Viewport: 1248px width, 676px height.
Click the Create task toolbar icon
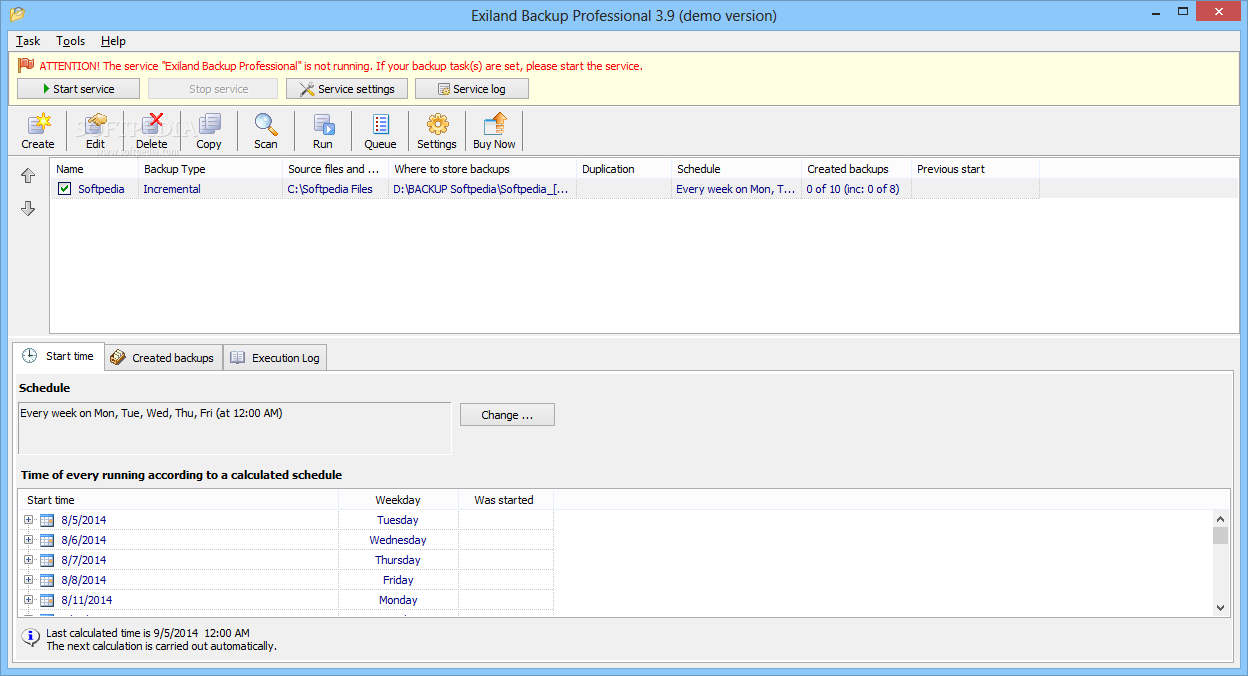click(x=38, y=125)
